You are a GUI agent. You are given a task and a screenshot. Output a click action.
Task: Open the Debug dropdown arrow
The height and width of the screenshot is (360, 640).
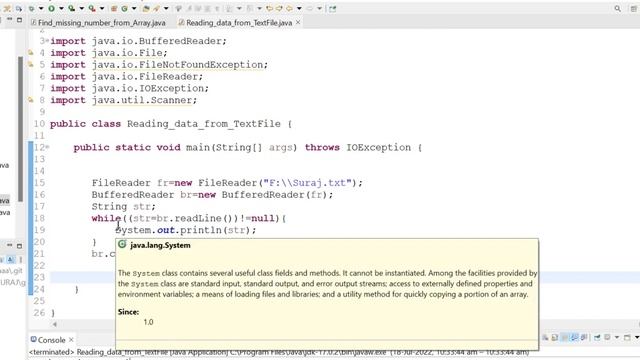[x=41, y=8]
